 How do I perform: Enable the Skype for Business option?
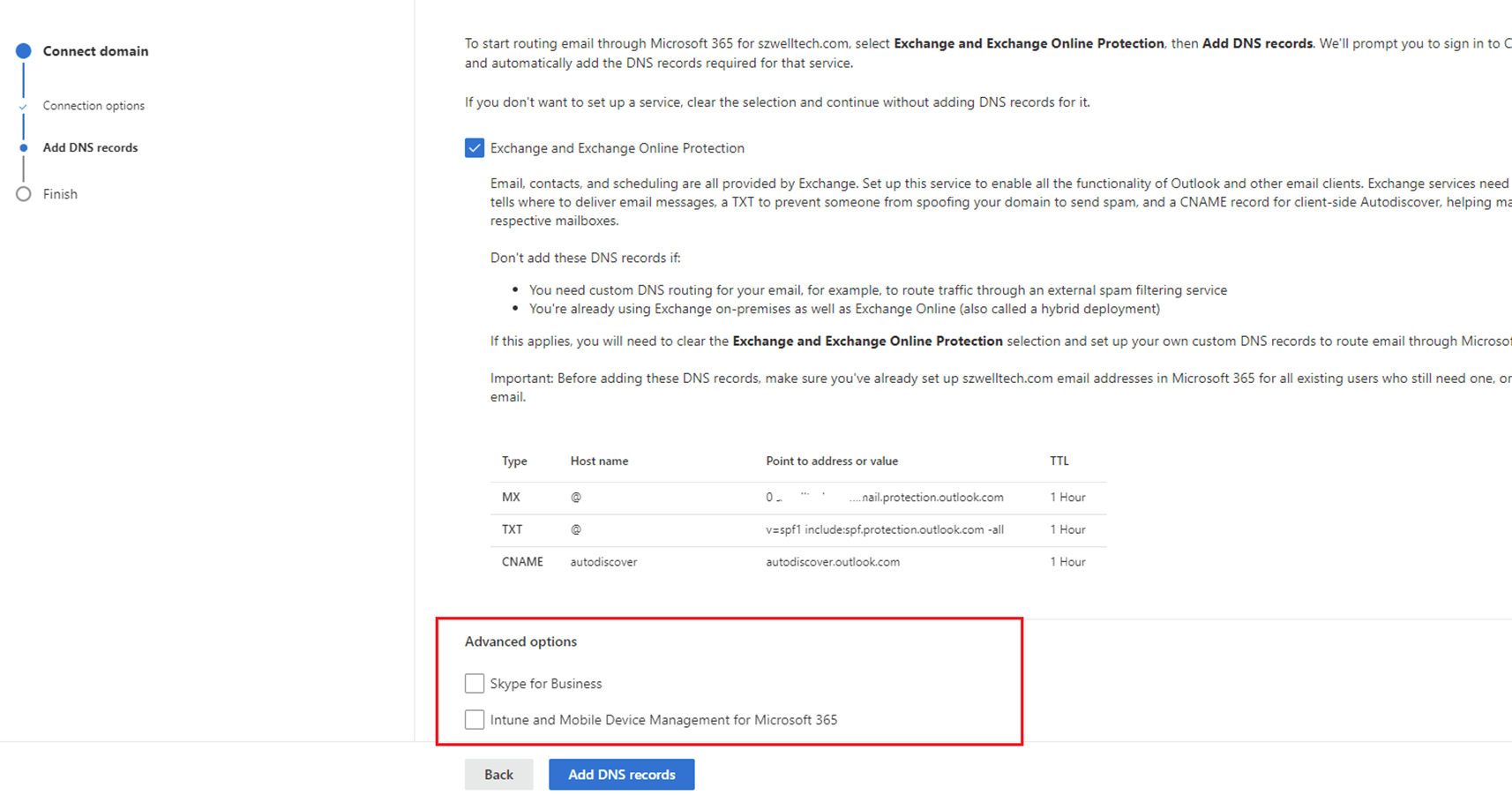(475, 683)
